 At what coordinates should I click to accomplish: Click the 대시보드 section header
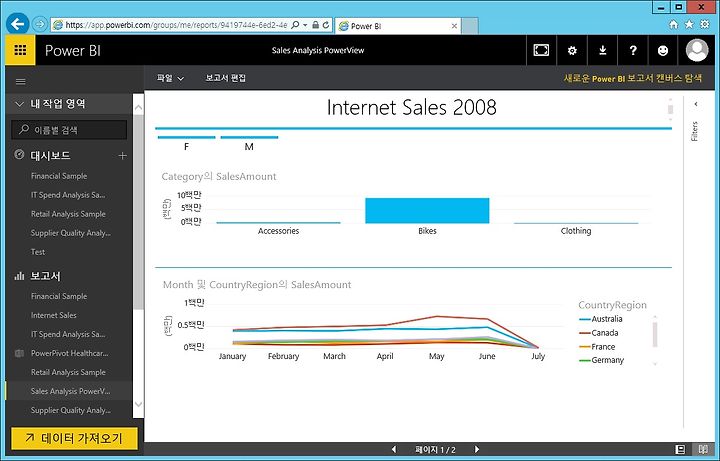51,156
